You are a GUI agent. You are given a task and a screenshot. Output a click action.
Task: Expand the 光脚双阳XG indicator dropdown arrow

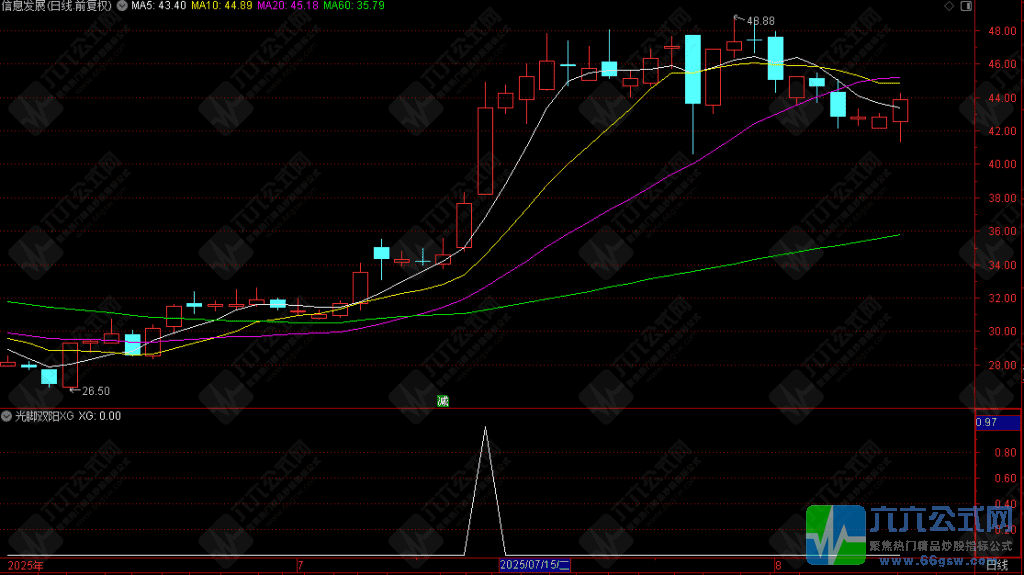pos(7,416)
